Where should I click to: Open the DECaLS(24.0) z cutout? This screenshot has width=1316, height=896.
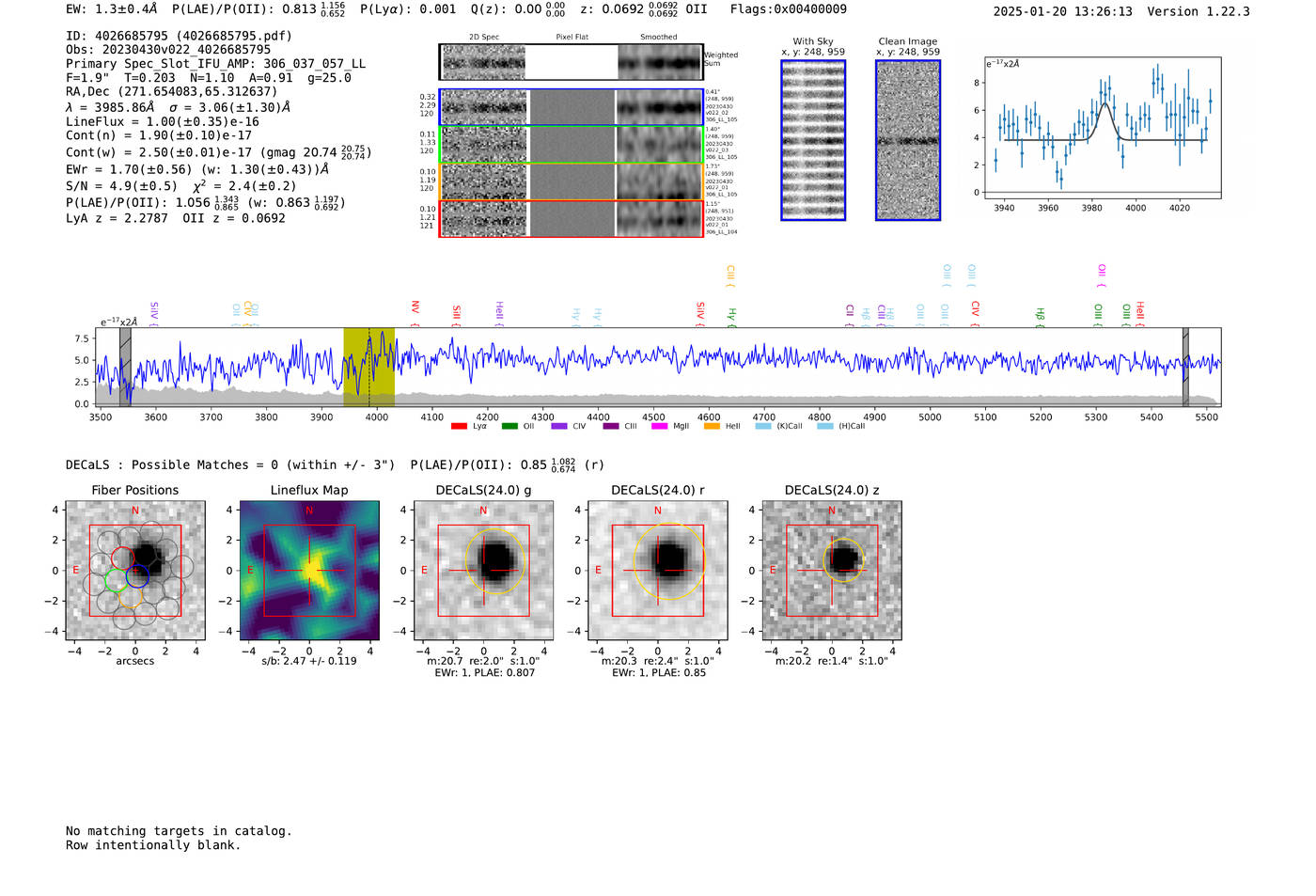[x=832, y=571]
